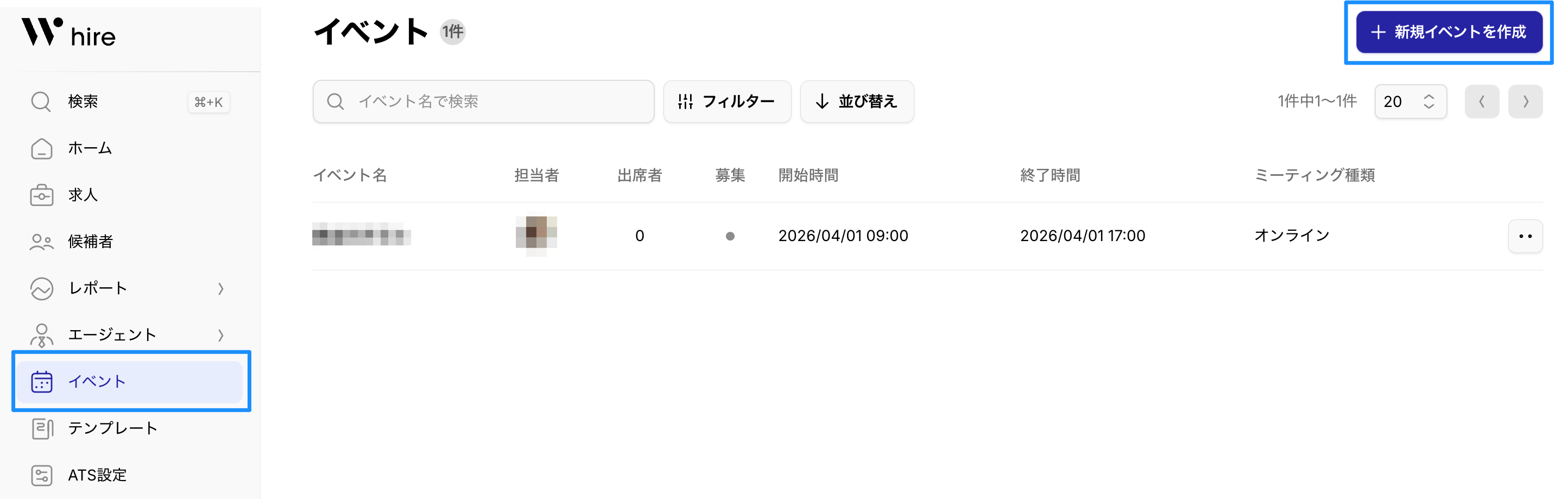Click the 新規イベントを作成 button

(x=1448, y=32)
